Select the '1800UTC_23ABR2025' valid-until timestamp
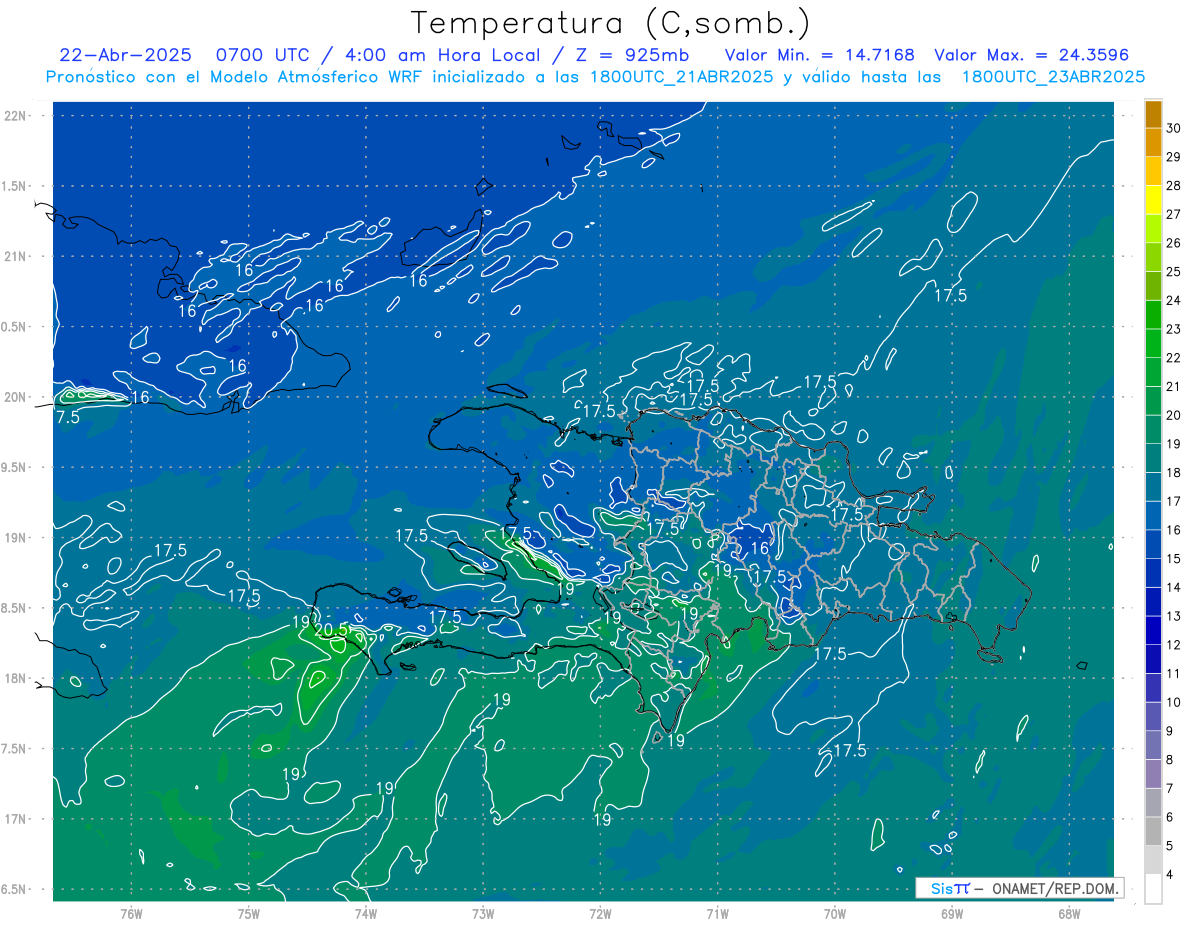This screenshot has height=927, width=1200. click(1054, 77)
